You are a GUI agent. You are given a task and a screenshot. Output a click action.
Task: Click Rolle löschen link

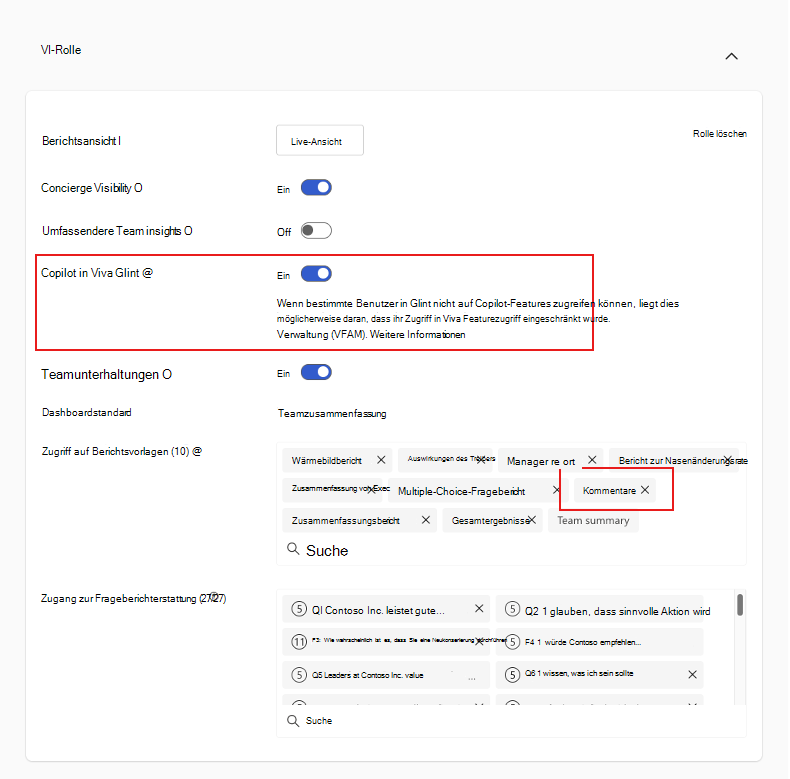[719, 134]
